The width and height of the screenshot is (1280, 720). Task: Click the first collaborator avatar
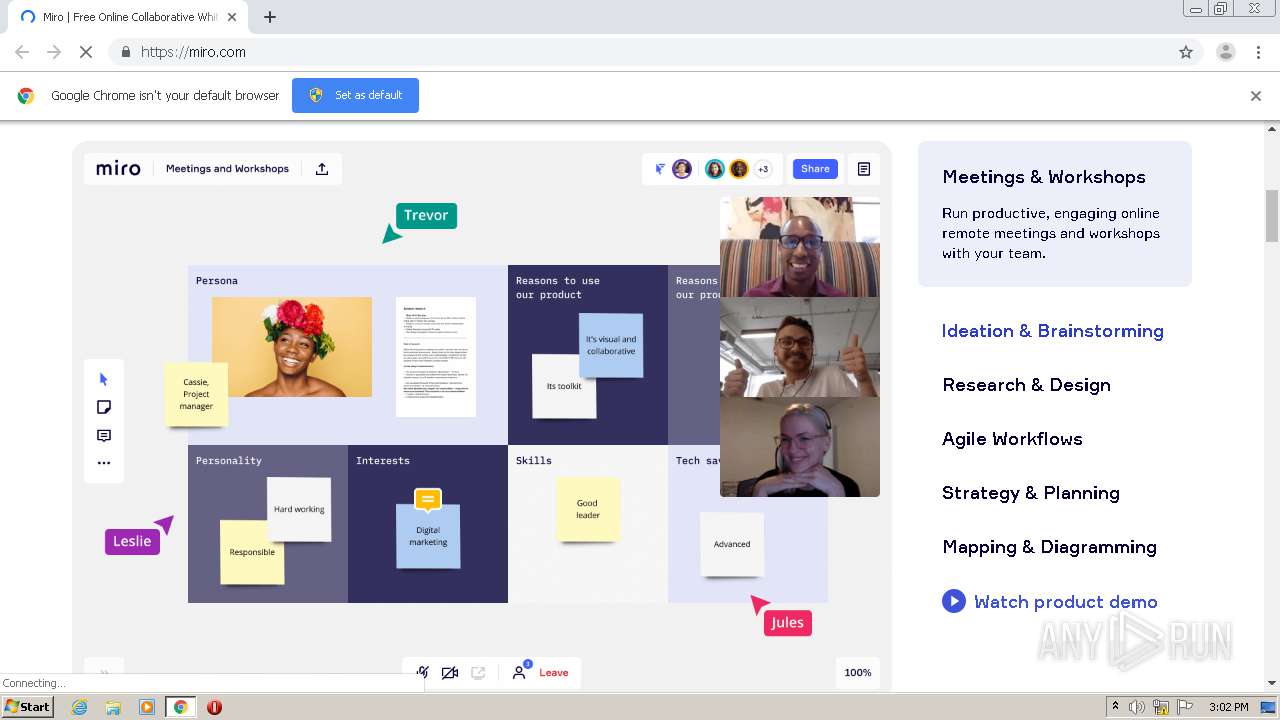pyautogui.click(x=682, y=169)
